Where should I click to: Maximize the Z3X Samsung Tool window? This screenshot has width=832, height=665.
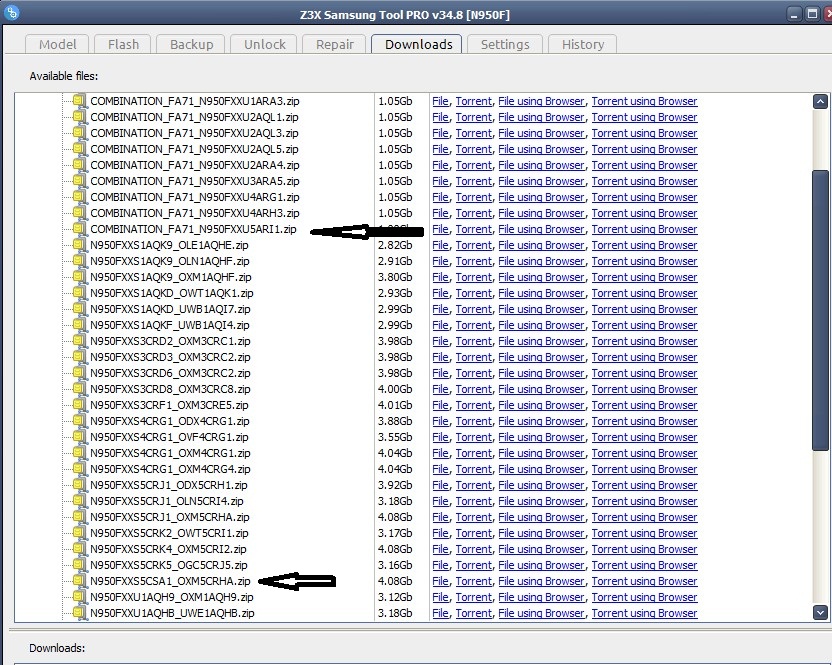point(812,14)
